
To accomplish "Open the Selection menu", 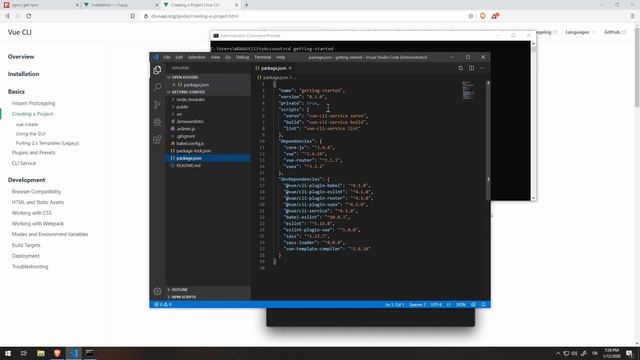I will pyautogui.click(x=196, y=57).
